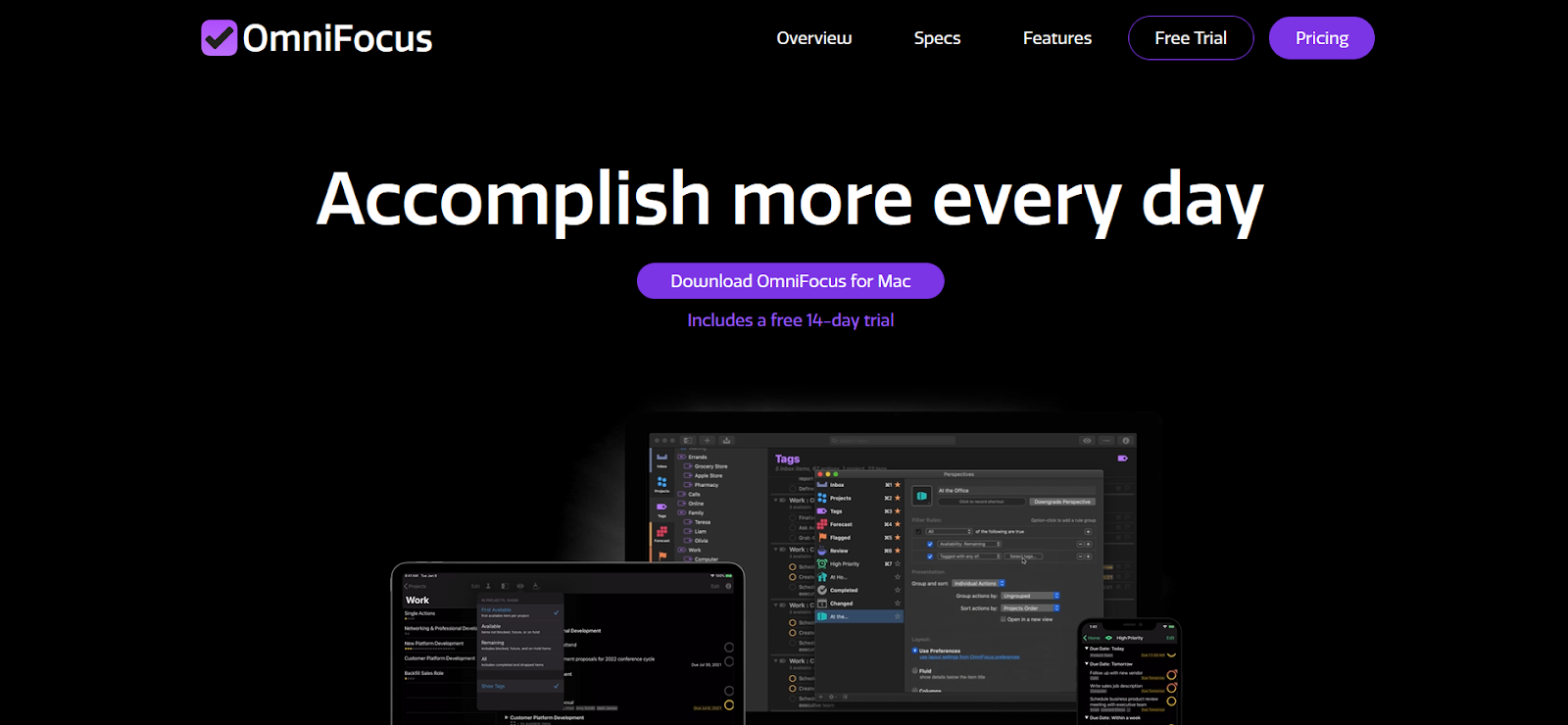The image size is (1568, 725).
Task: Tap the Home back button on iPhone
Action: tap(1092, 638)
